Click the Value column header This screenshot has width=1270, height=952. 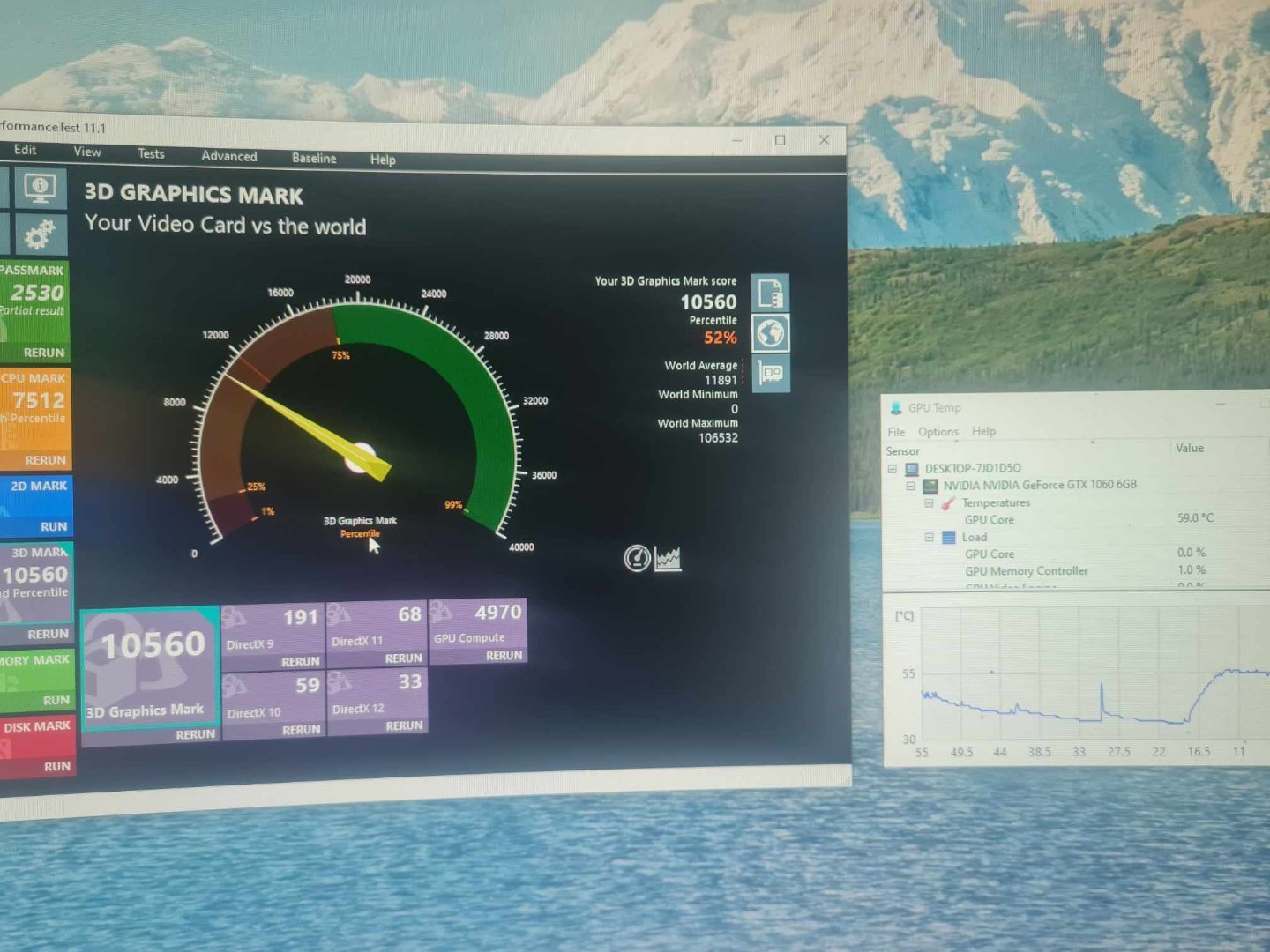(x=1189, y=448)
